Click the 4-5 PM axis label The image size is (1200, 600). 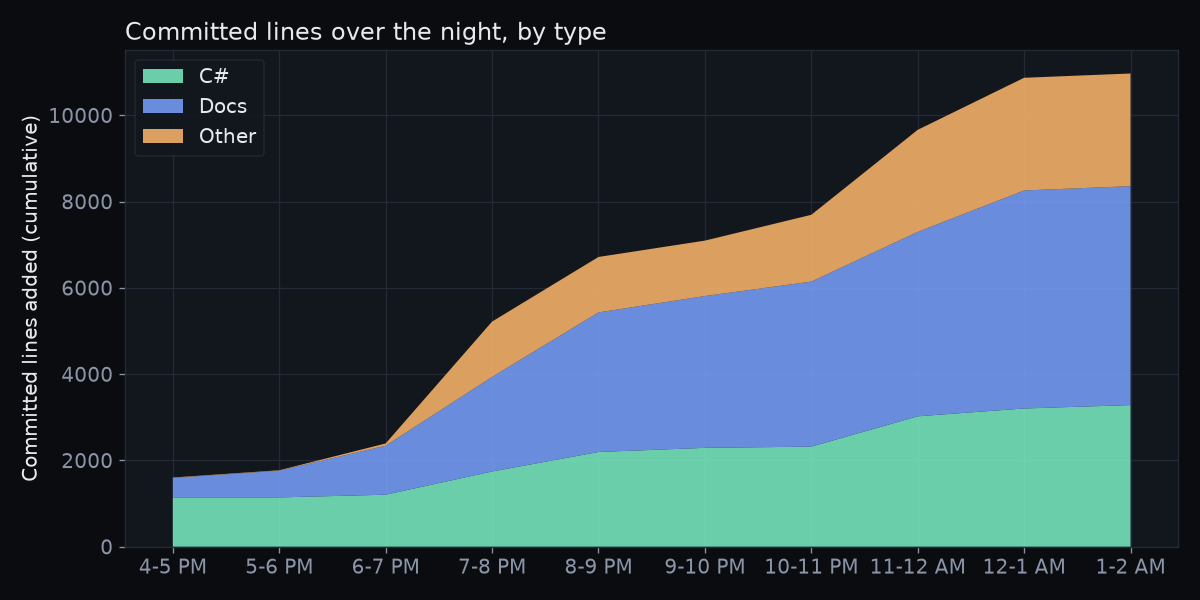coord(173,567)
